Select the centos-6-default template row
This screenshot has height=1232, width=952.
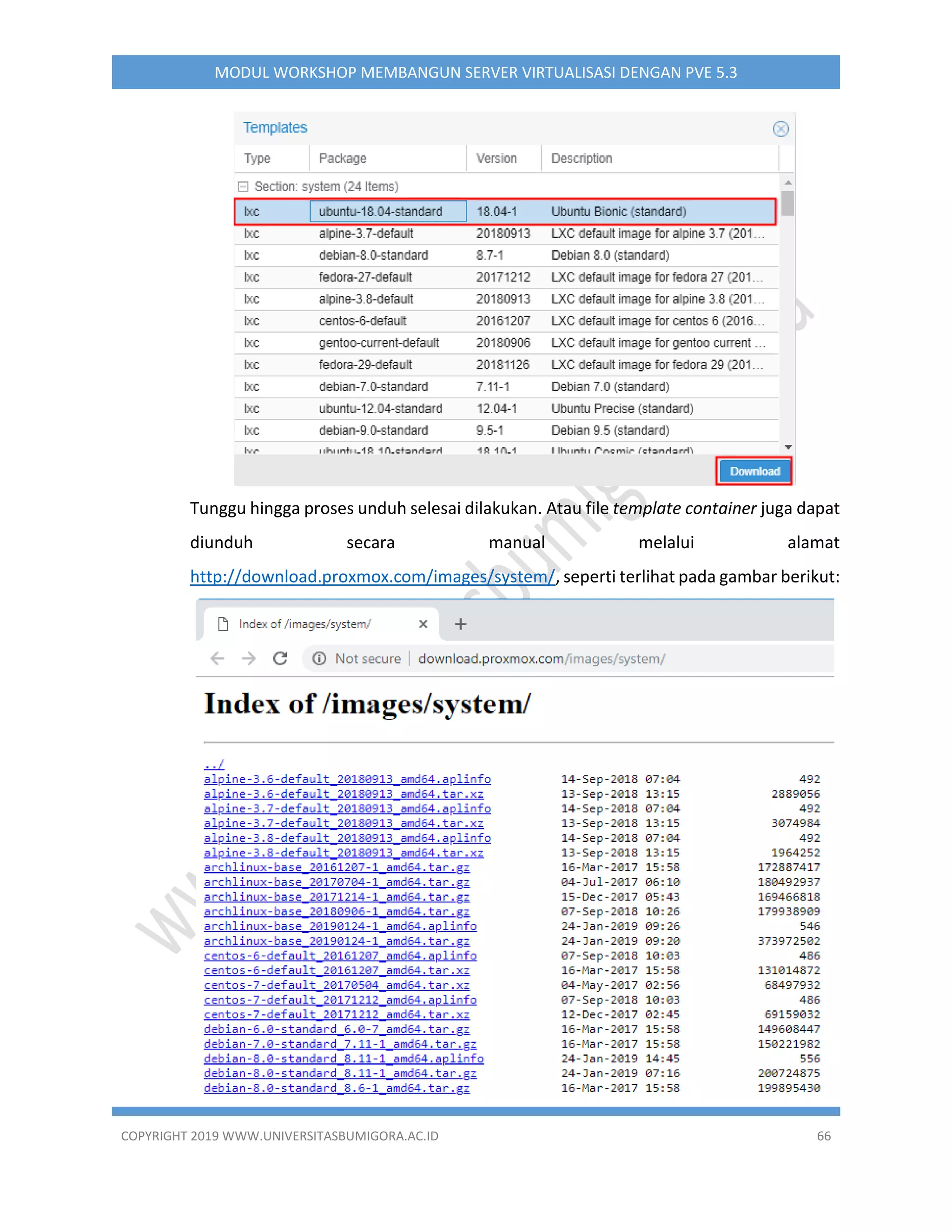pyautogui.click(x=507, y=321)
